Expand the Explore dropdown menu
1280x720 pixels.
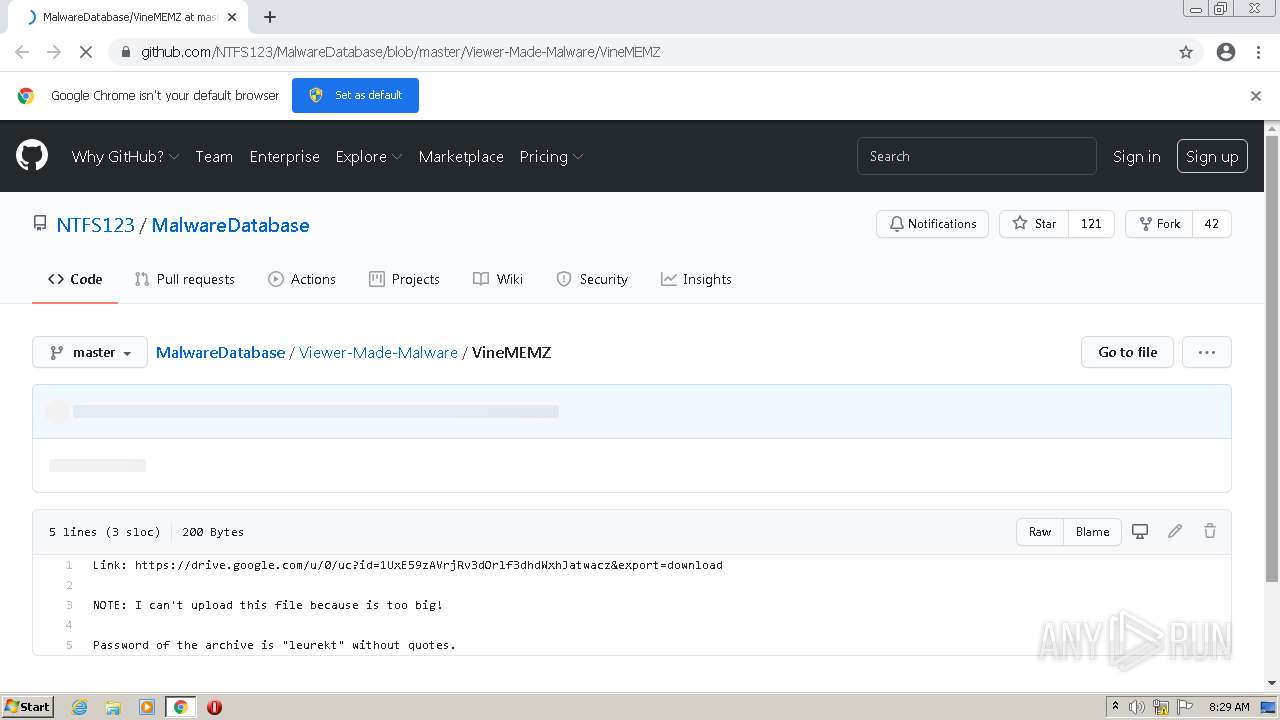[x=369, y=156]
